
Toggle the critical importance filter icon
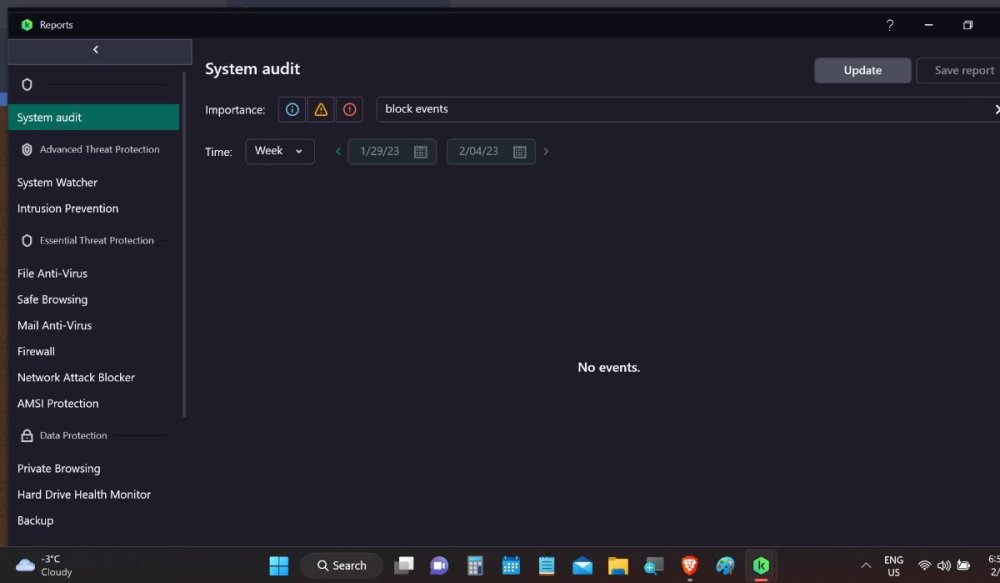pyautogui.click(x=349, y=110)
